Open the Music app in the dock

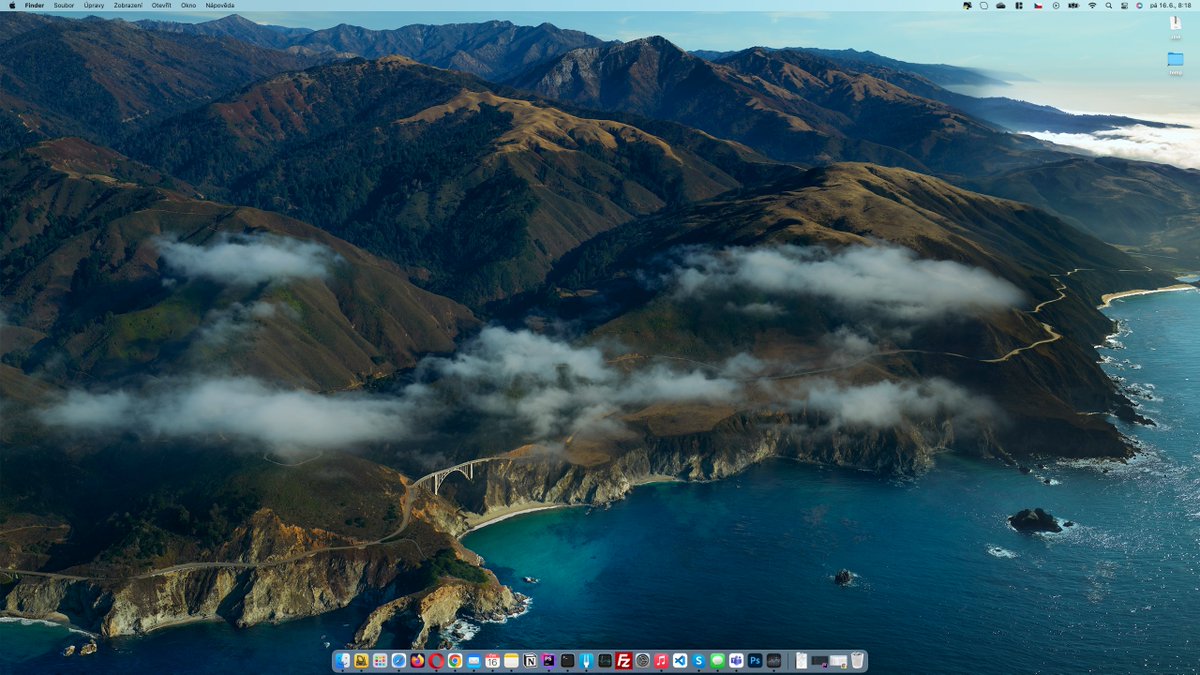pyautogui.click(x=661, y=661)
